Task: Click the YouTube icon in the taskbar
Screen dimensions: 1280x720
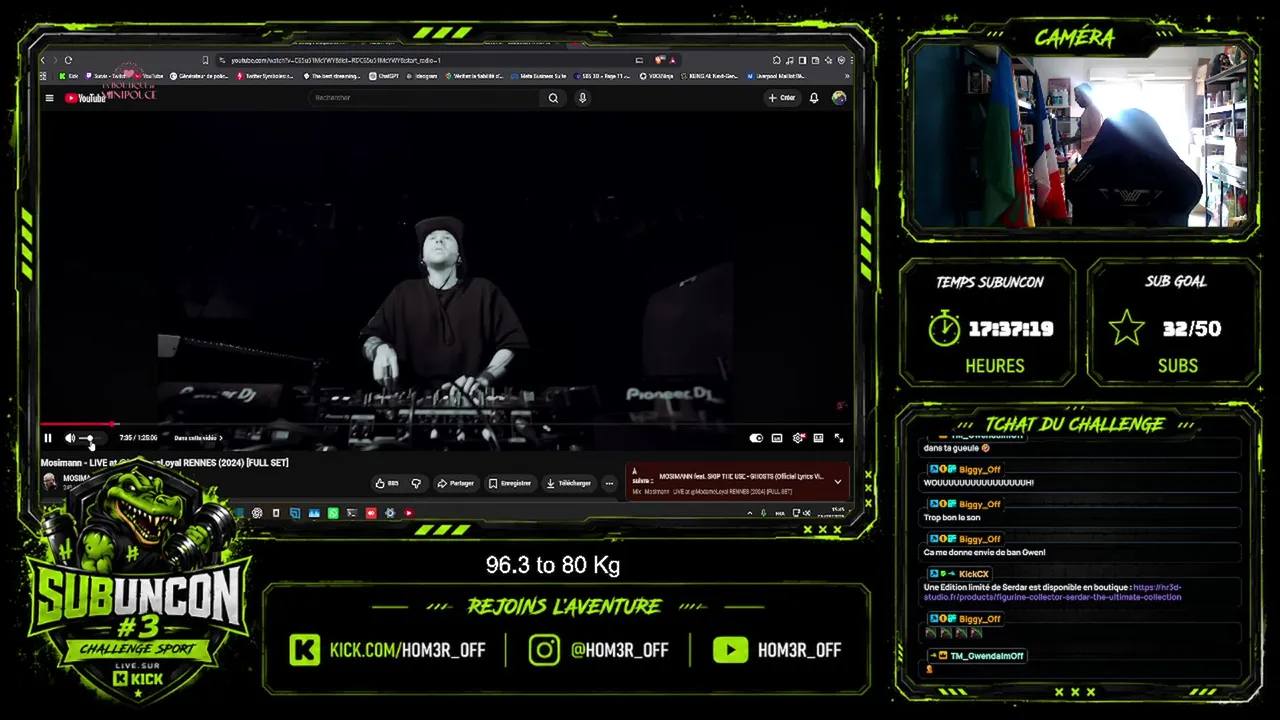Action: pyautogui.click(x=409, y=513)
